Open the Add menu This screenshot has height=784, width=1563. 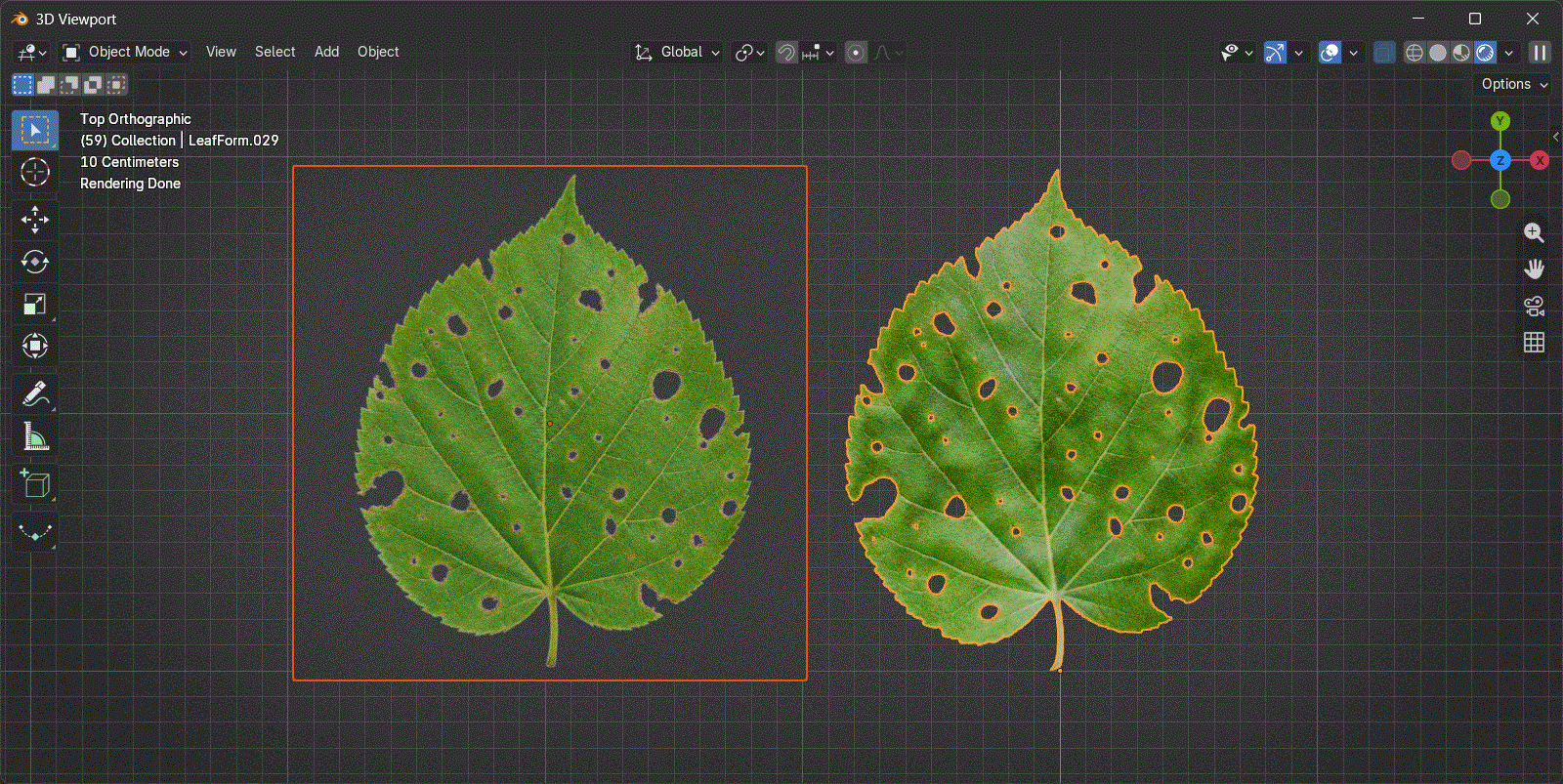pos(326,53)
